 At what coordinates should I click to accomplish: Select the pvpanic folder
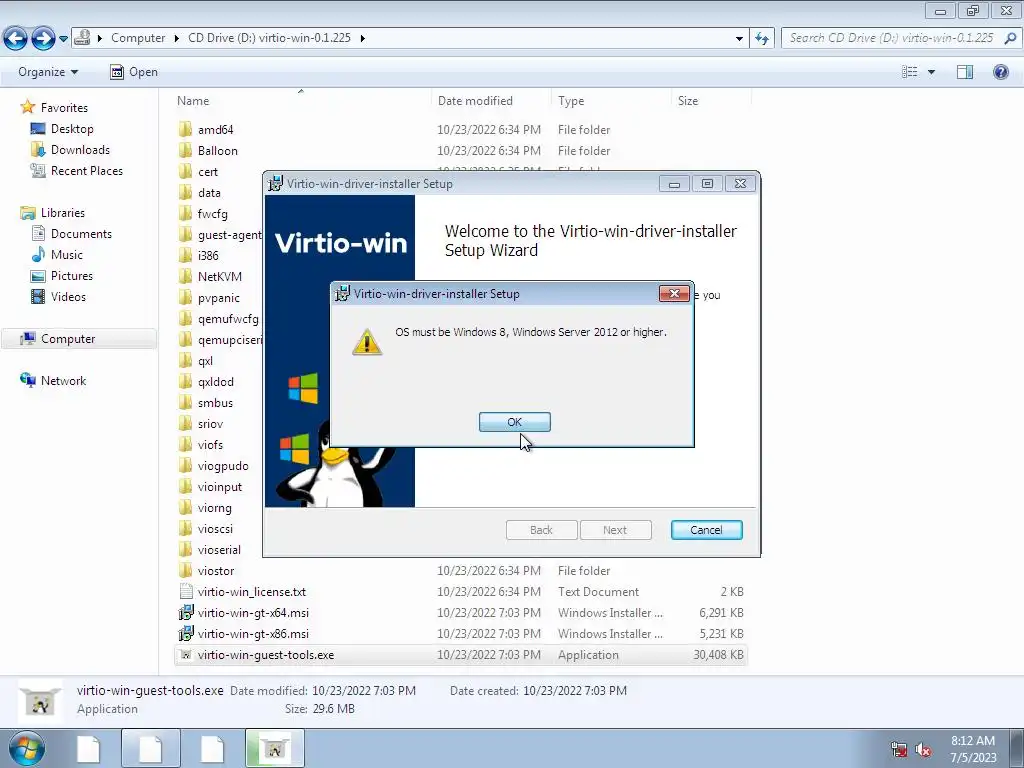218,298
